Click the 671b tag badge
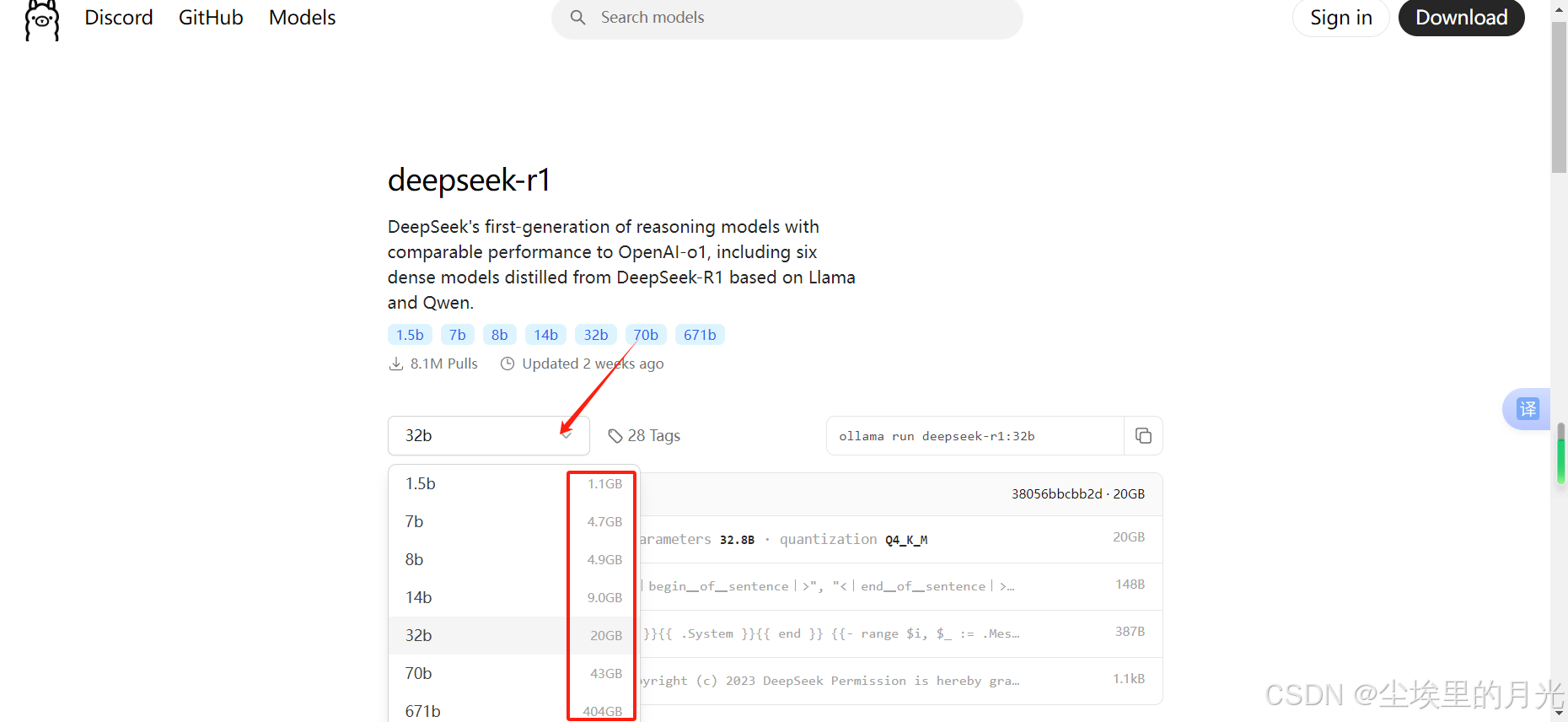This screenshot has width=1568, height=722. tap(700, 335)
